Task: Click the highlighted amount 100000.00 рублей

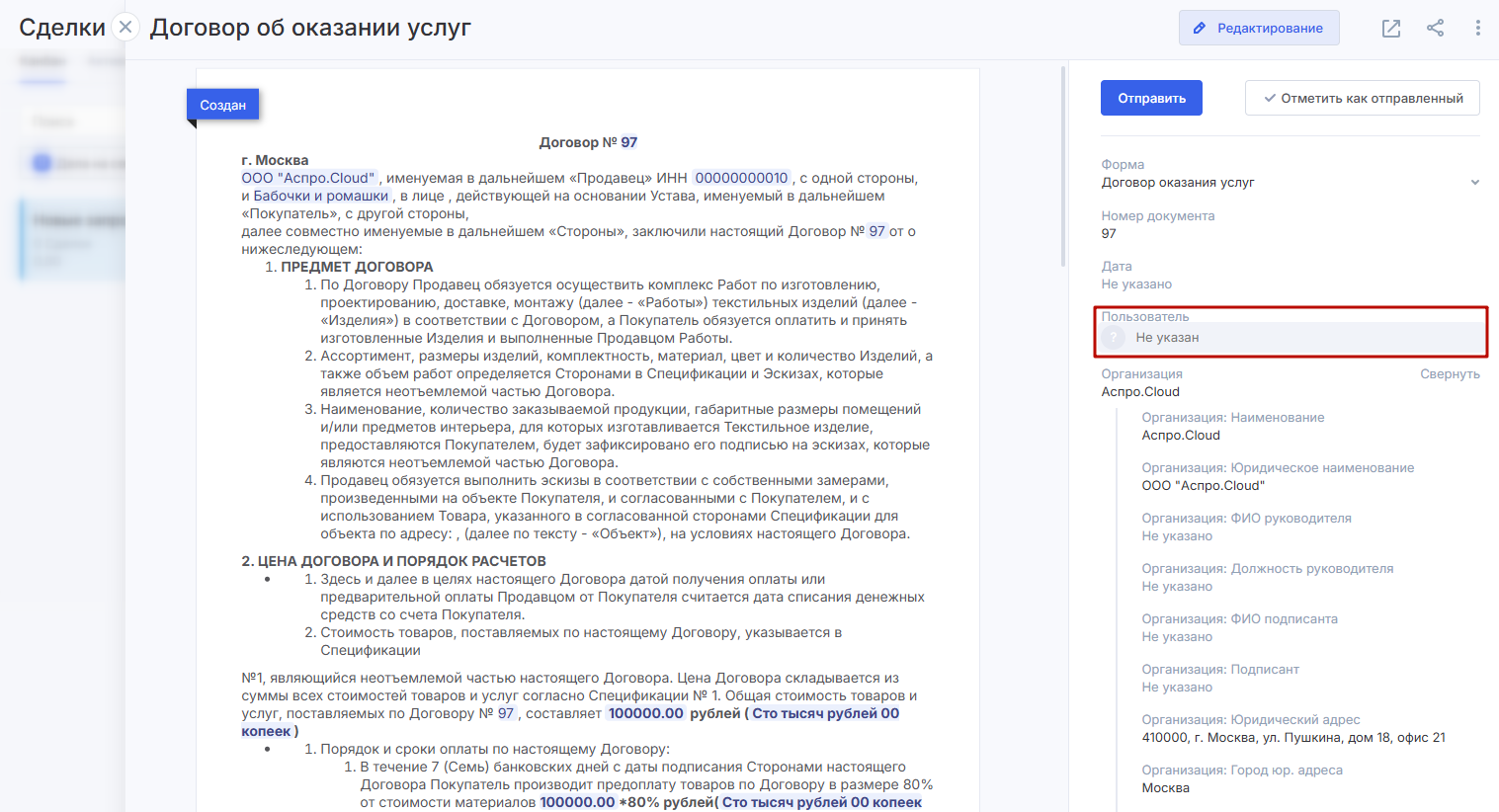Action: [x=673, y=713]
